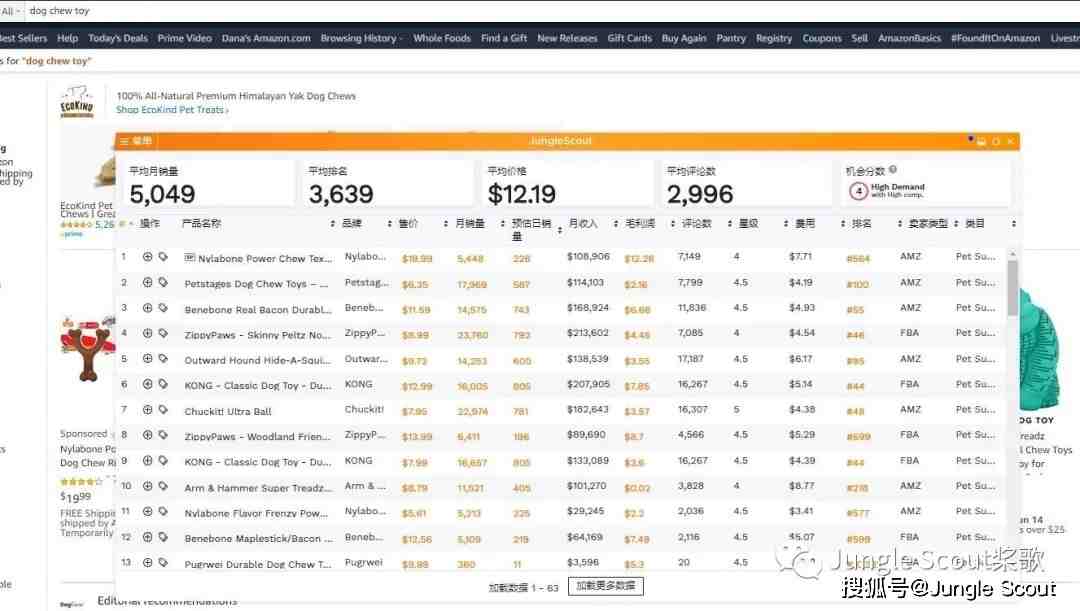Click tag icon on row 9 KONG Classic

163,460
